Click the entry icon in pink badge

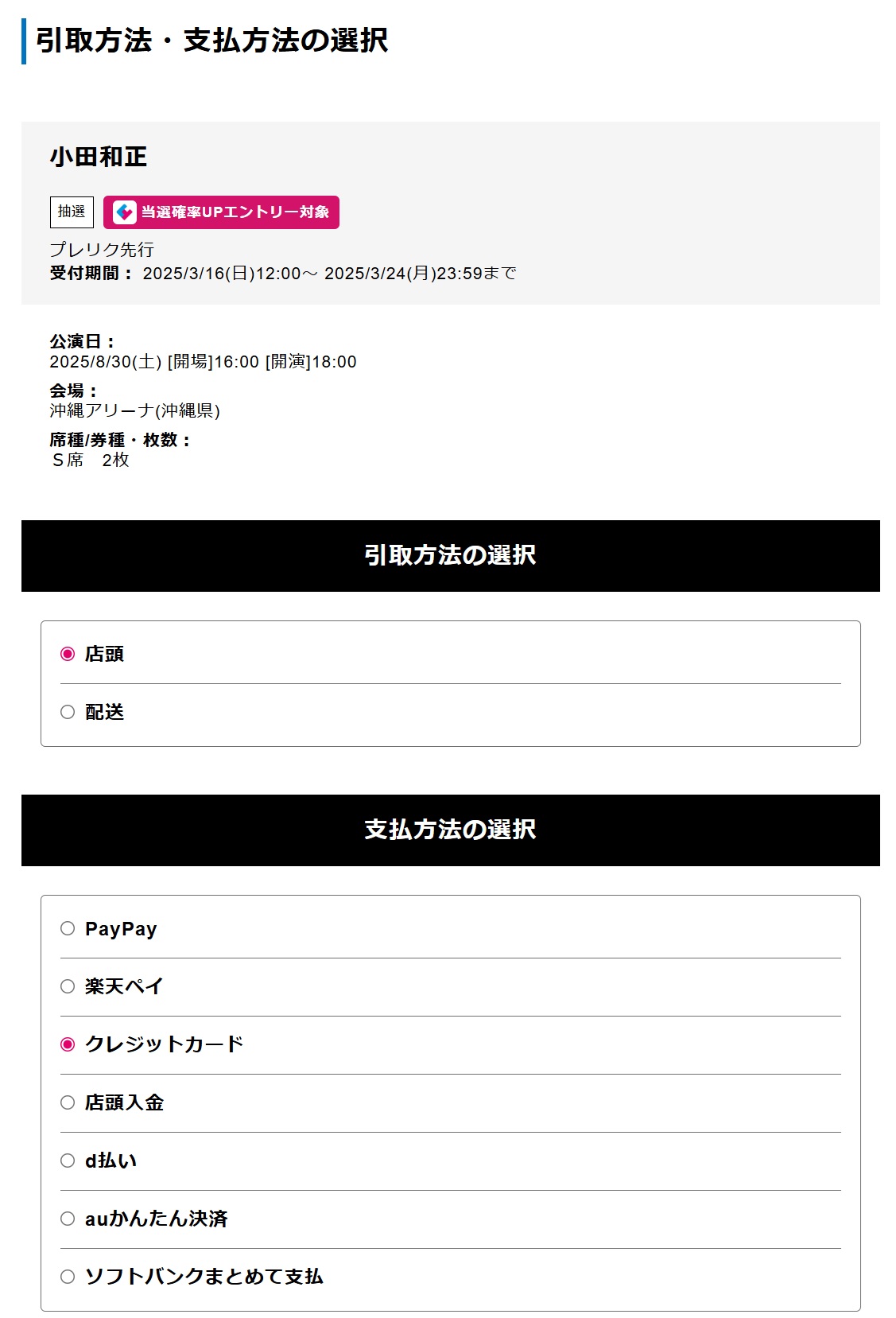pos(124,212)
